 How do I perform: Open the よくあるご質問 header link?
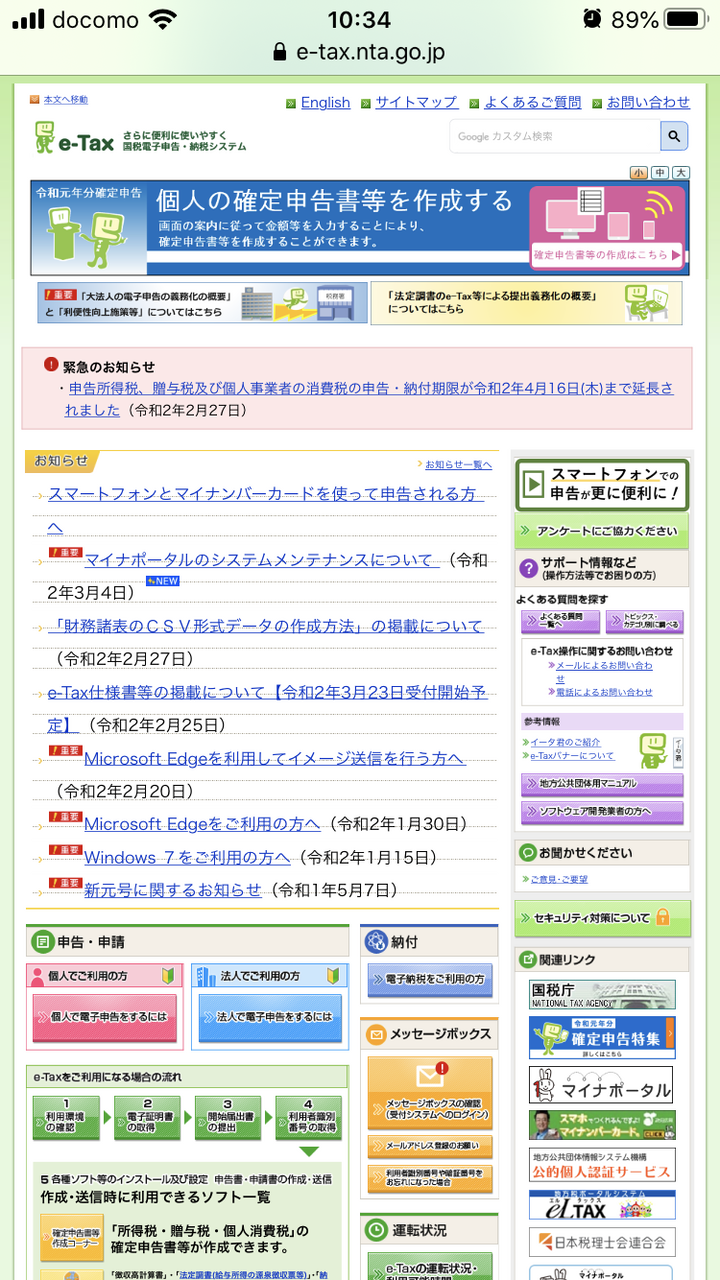coord(532,102)
